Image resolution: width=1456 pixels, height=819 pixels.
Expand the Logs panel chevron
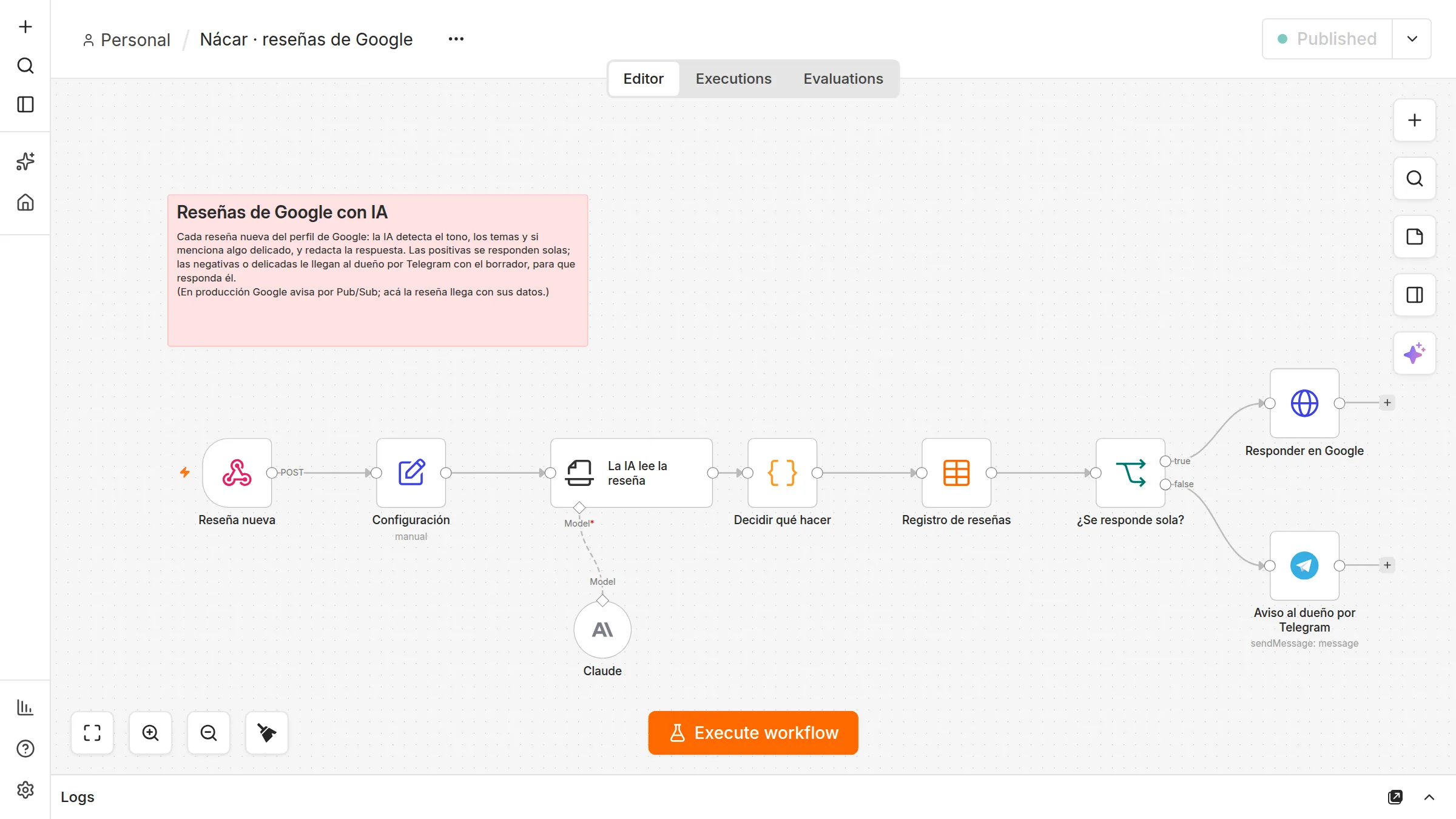click(x=1429, y=797)
